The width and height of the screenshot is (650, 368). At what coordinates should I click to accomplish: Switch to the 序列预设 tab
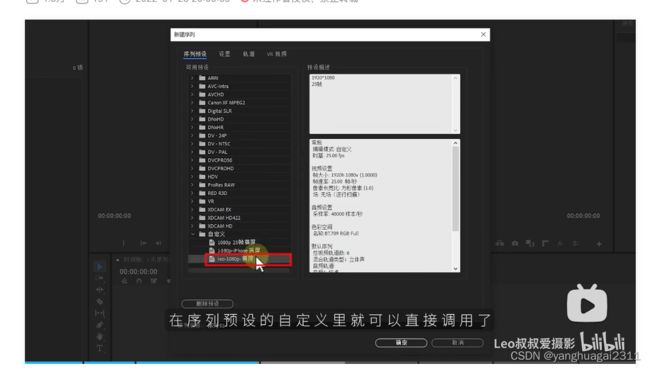(195, 54)
